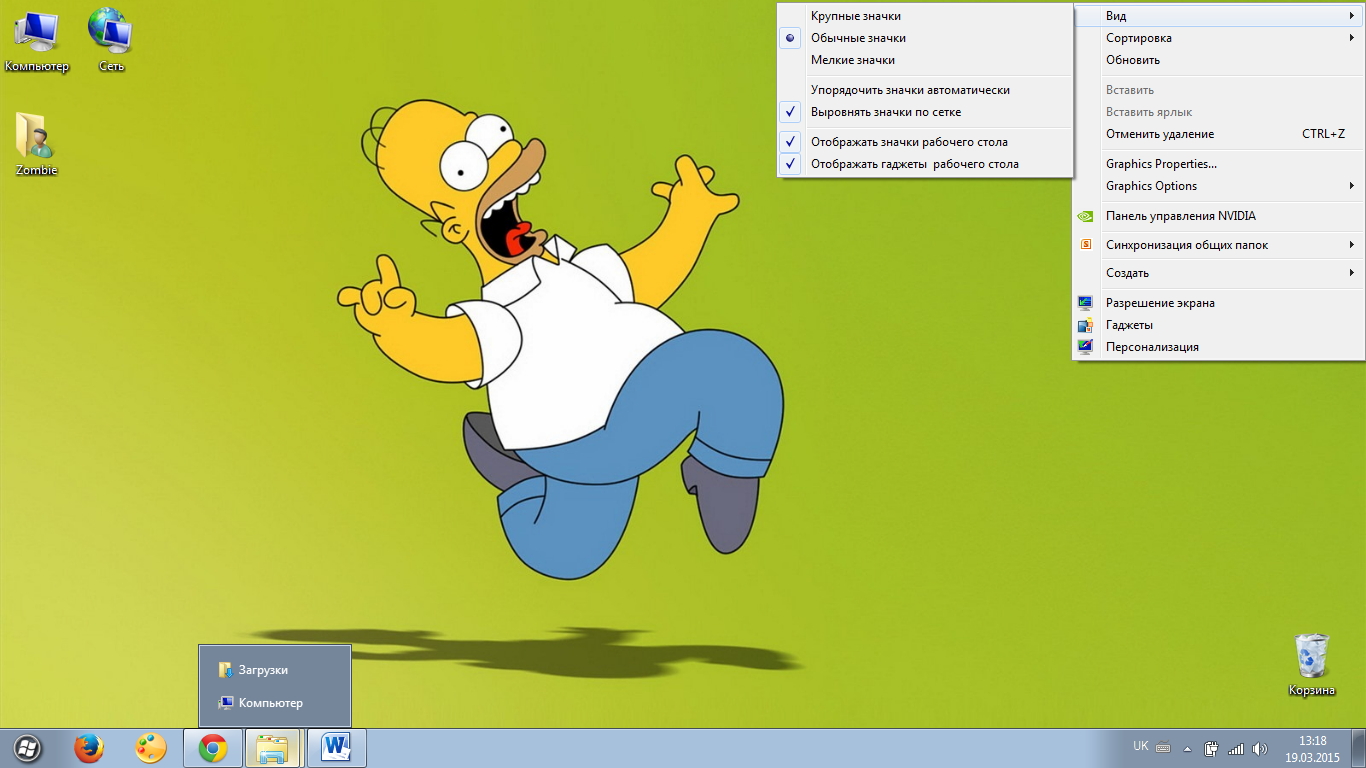Image resolution: width=1366 pixels, height=768 pixels.
Task: Select the Сеть network desktop icon
Action: click(111, 40)
